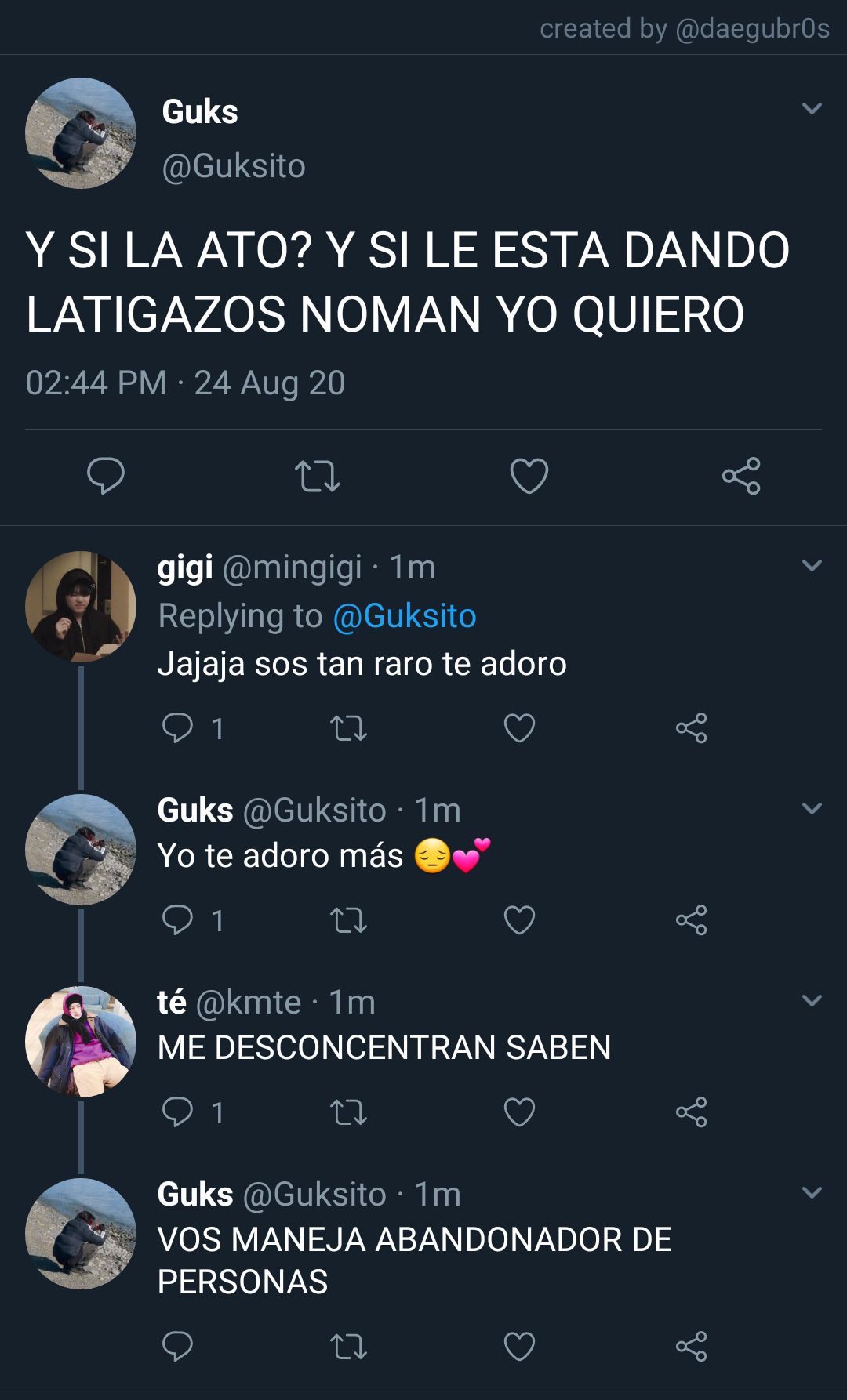This screenshot has height=1400, width=847.
Task: Like the 'ME DESCONCENTRAN SABEN' reply
Action: [x=519, y=1112]
